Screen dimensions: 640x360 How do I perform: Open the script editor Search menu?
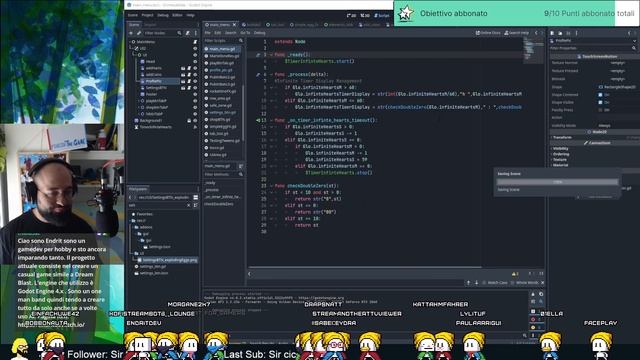point(231,33)
